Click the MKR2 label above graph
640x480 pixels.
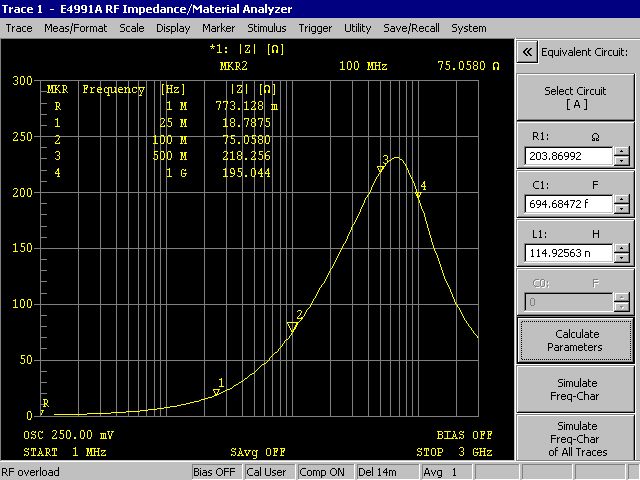coord(233,66)
